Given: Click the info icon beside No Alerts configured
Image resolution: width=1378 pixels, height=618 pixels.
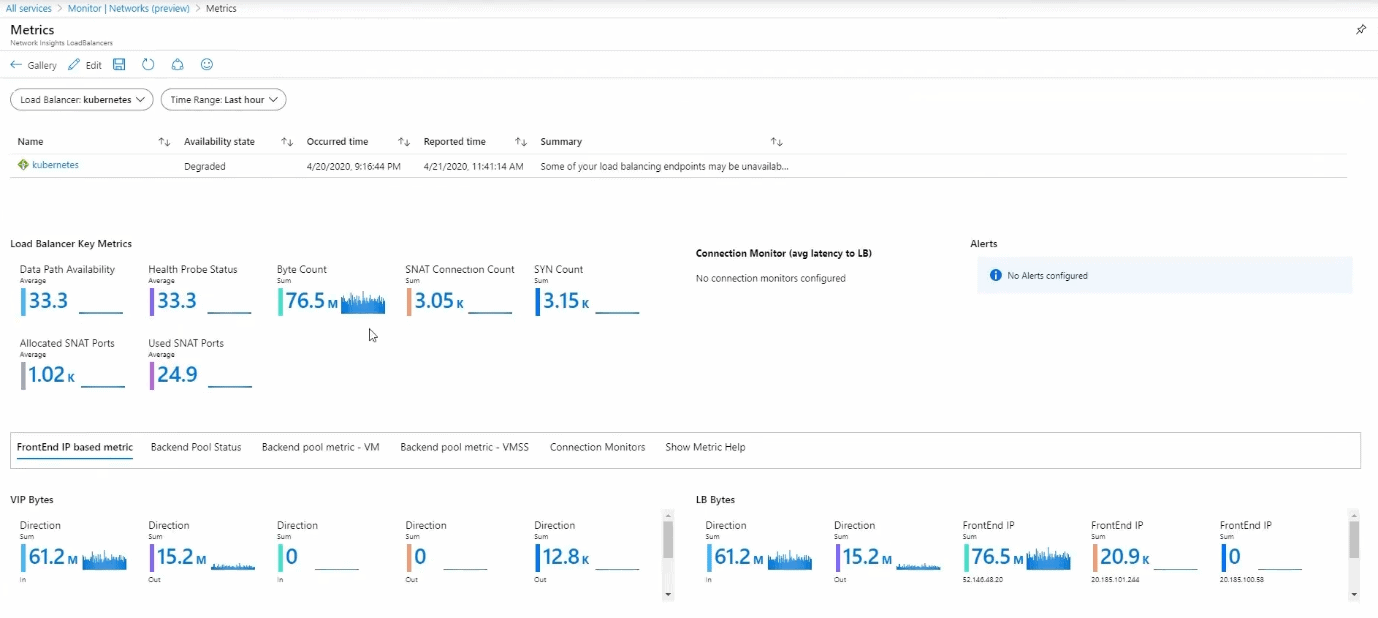Looking at the screenshot, I should [995, 275].
